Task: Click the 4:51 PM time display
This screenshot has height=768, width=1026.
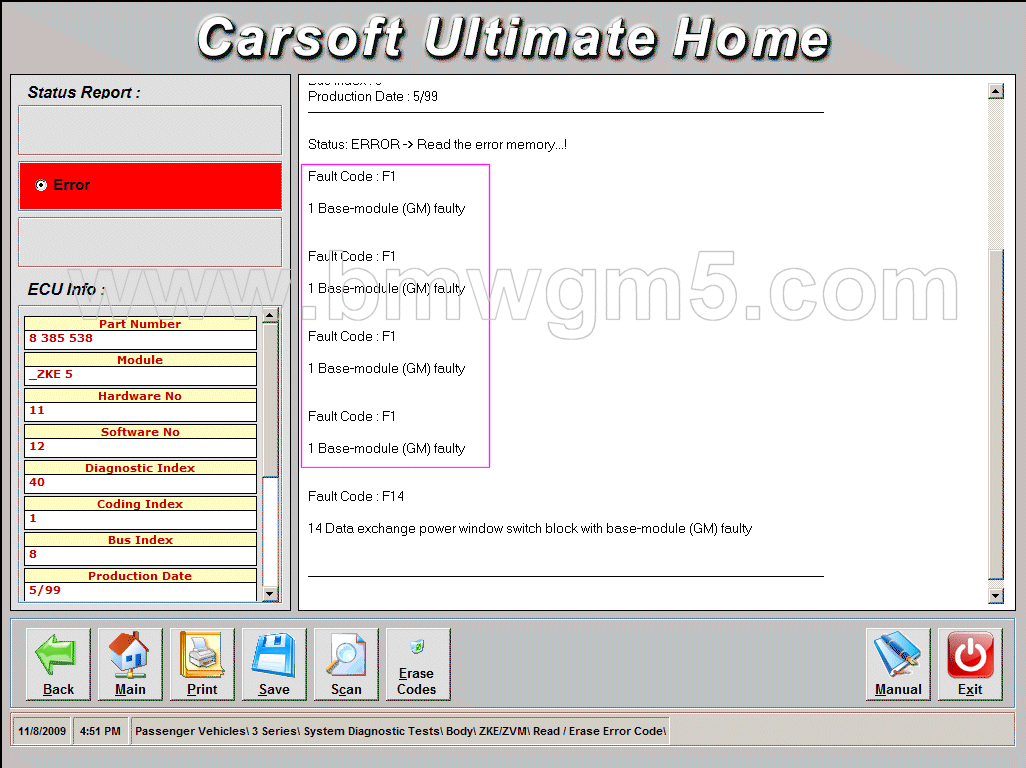Action: [x=100, y=731]
